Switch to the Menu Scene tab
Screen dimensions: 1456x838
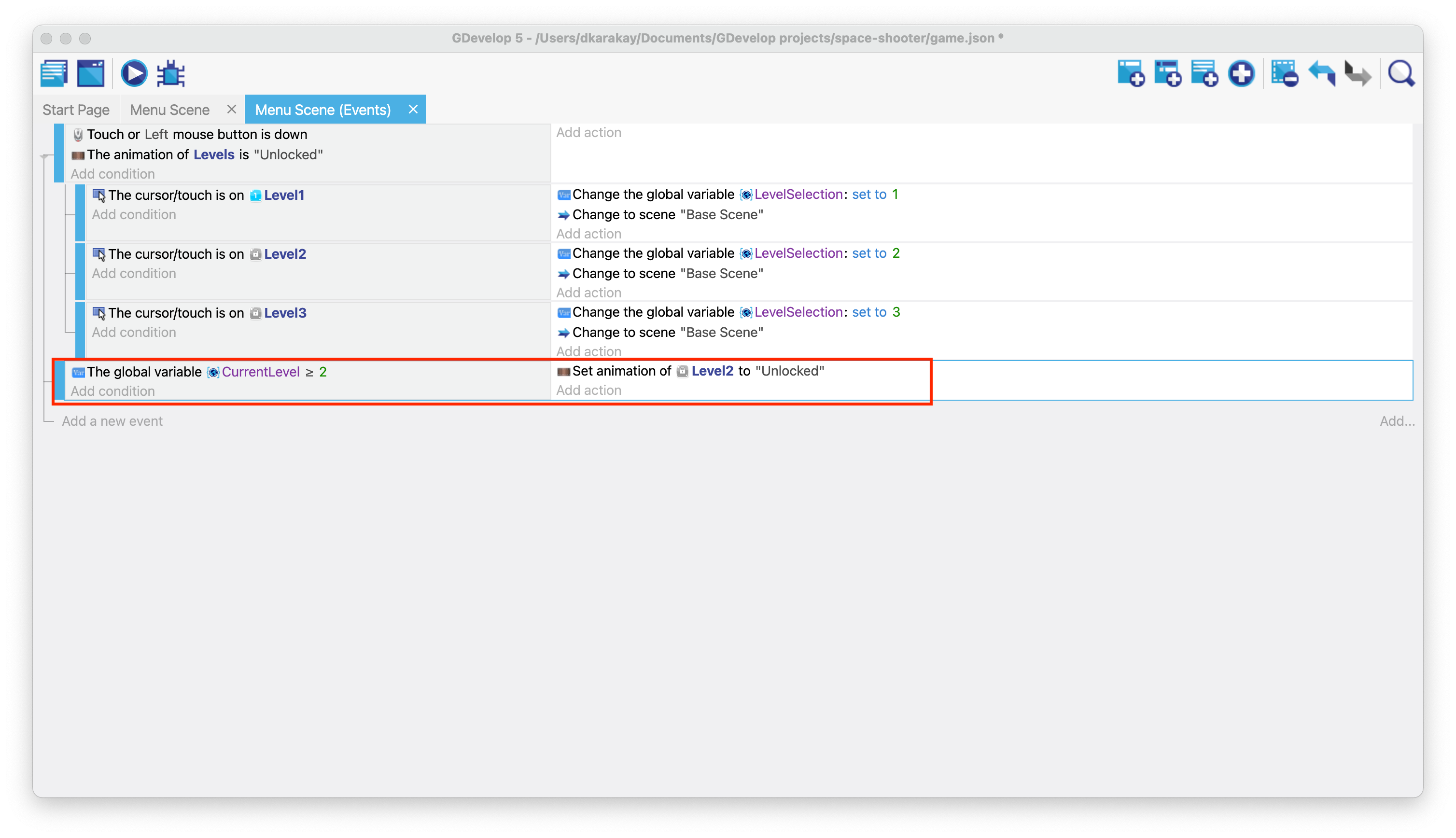pos(170,110)
